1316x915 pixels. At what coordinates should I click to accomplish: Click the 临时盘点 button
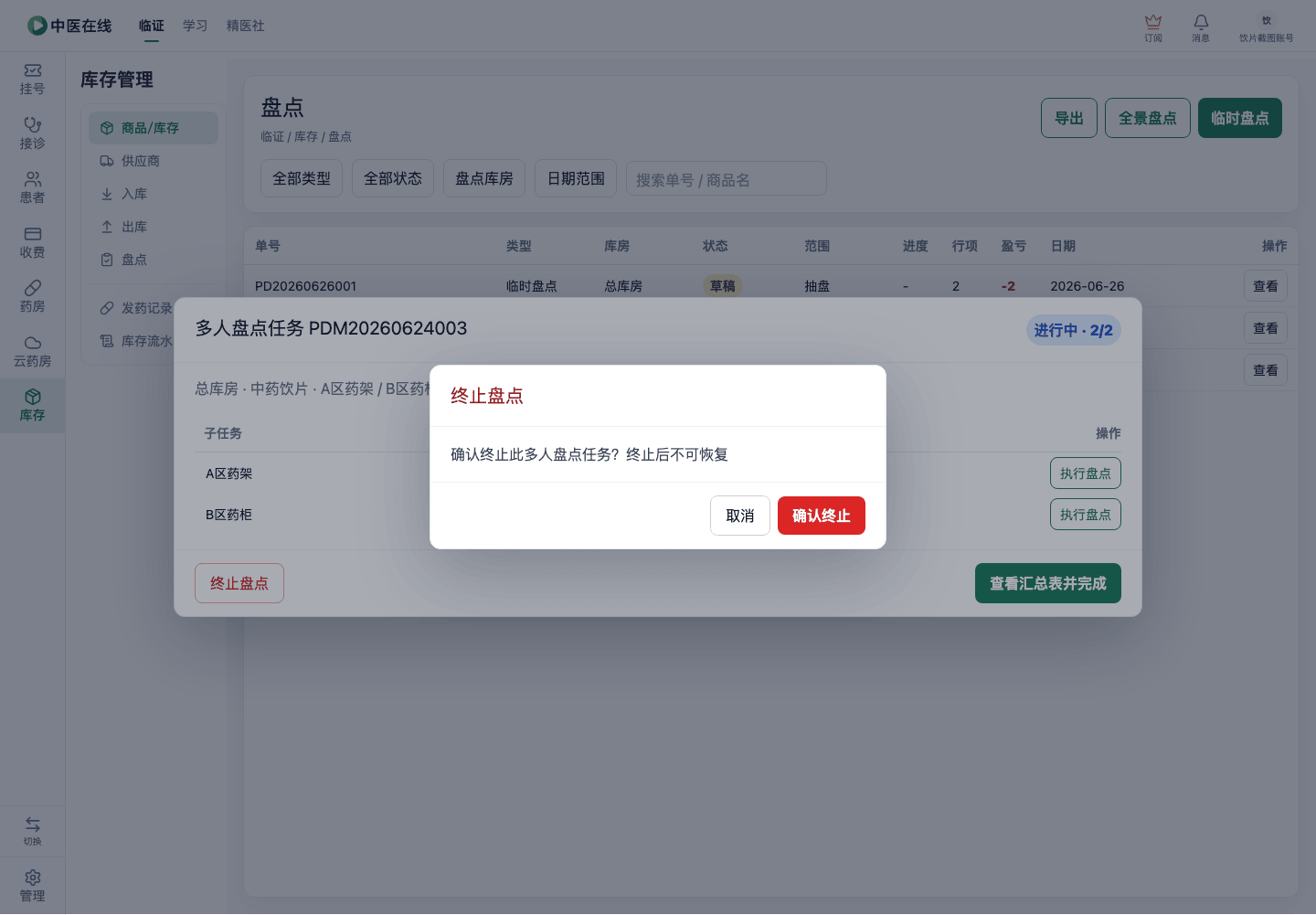pos(1240,118)
